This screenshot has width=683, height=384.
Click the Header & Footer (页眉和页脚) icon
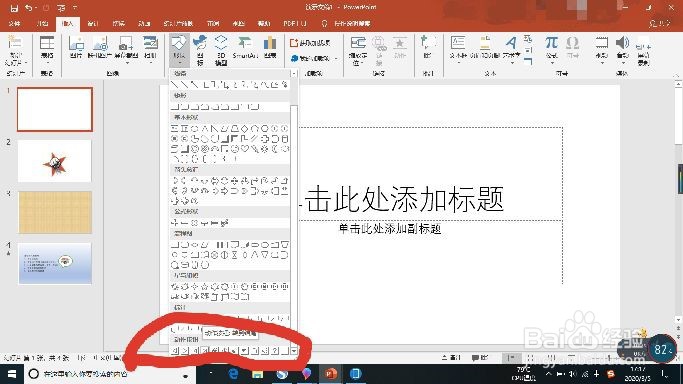coord(485,43)
